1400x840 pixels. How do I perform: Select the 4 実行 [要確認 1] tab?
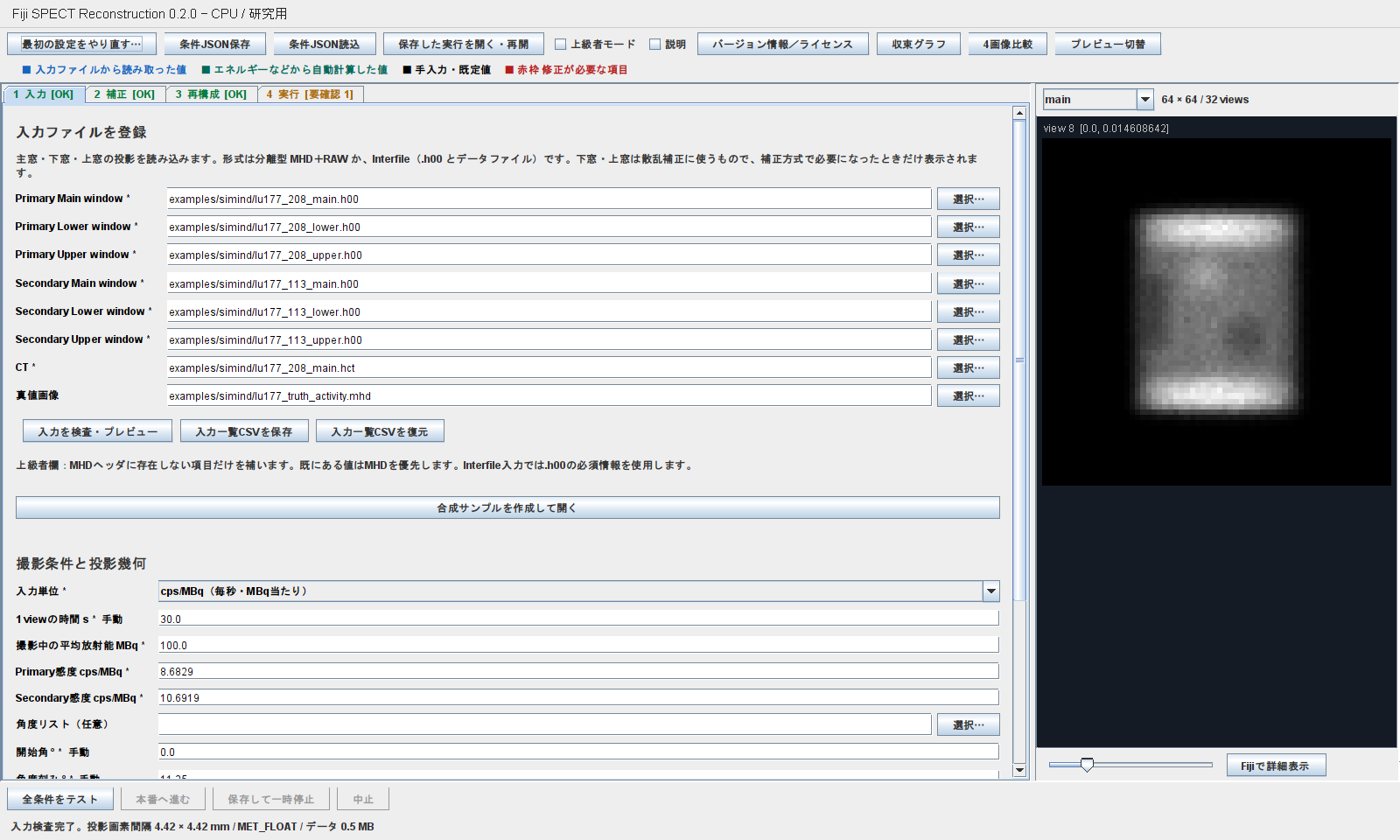pos(310,94)
